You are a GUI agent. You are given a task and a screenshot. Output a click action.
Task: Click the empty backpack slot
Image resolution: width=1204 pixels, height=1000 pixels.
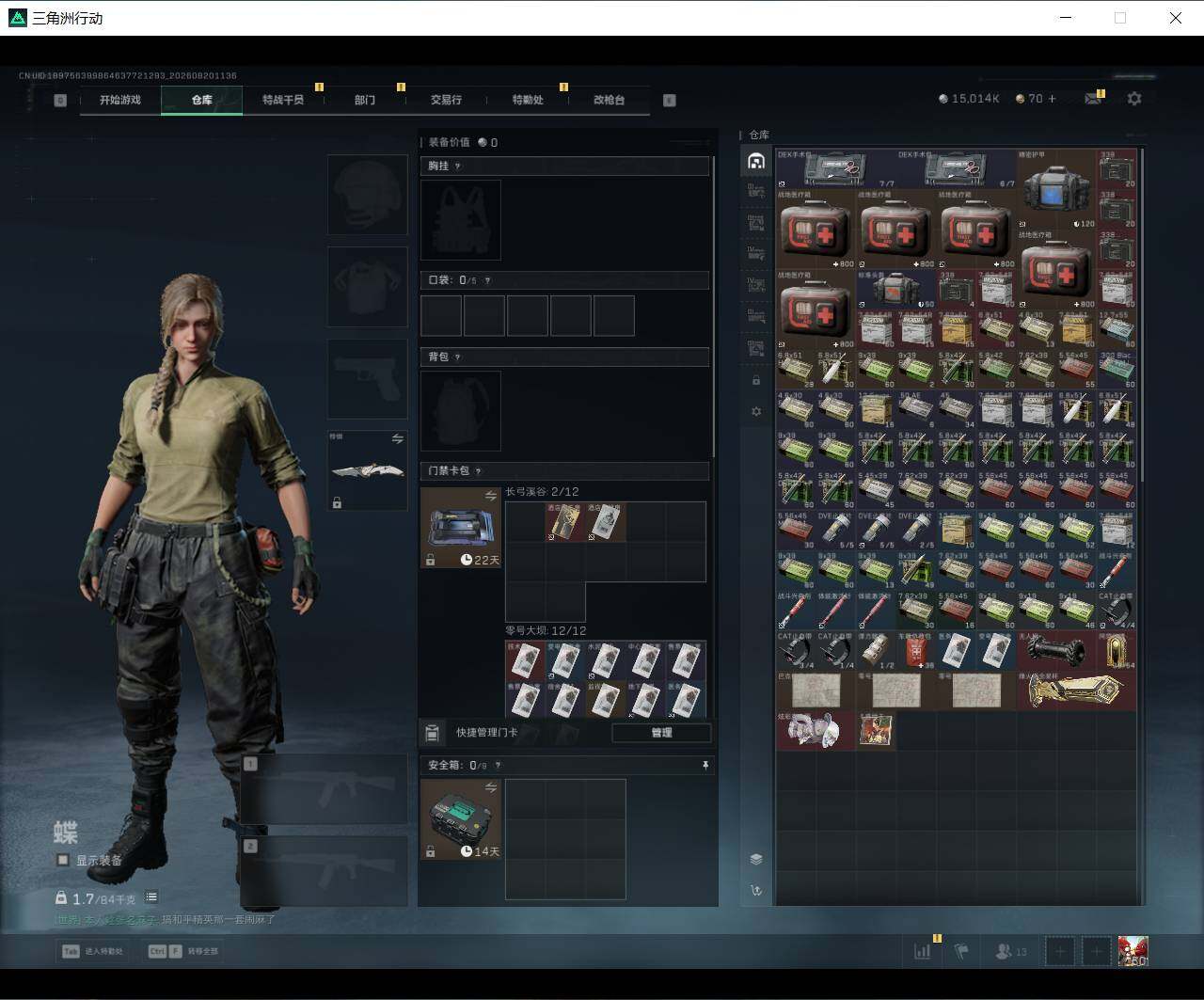click(x=461, y=410)
